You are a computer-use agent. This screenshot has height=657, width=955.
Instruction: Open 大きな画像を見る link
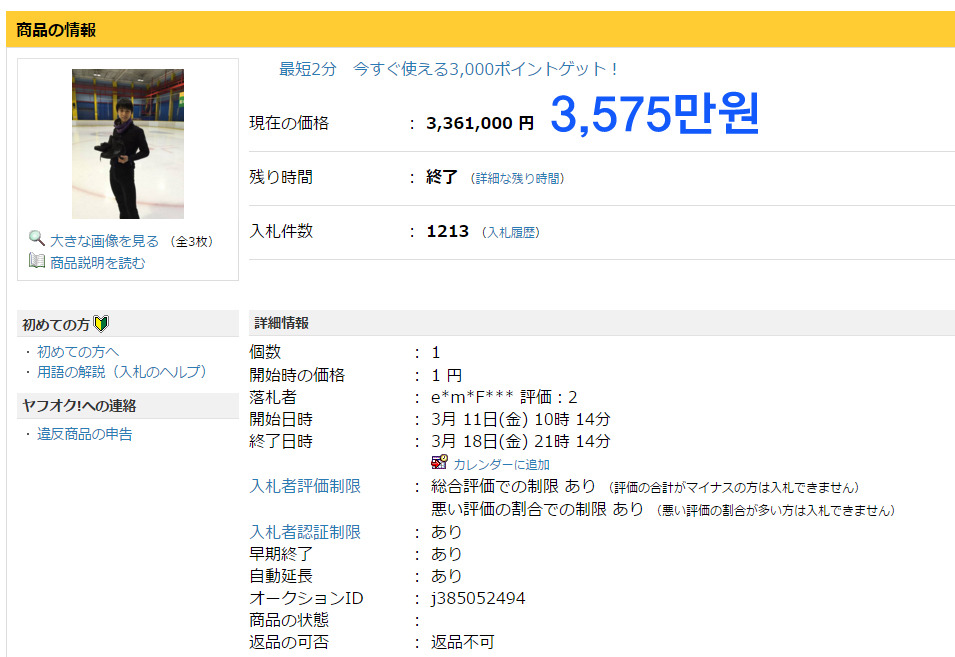pos(104,241)
